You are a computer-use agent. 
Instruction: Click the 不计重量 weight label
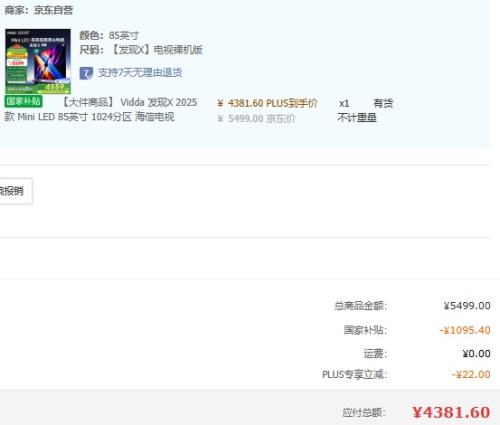point(357,118)
